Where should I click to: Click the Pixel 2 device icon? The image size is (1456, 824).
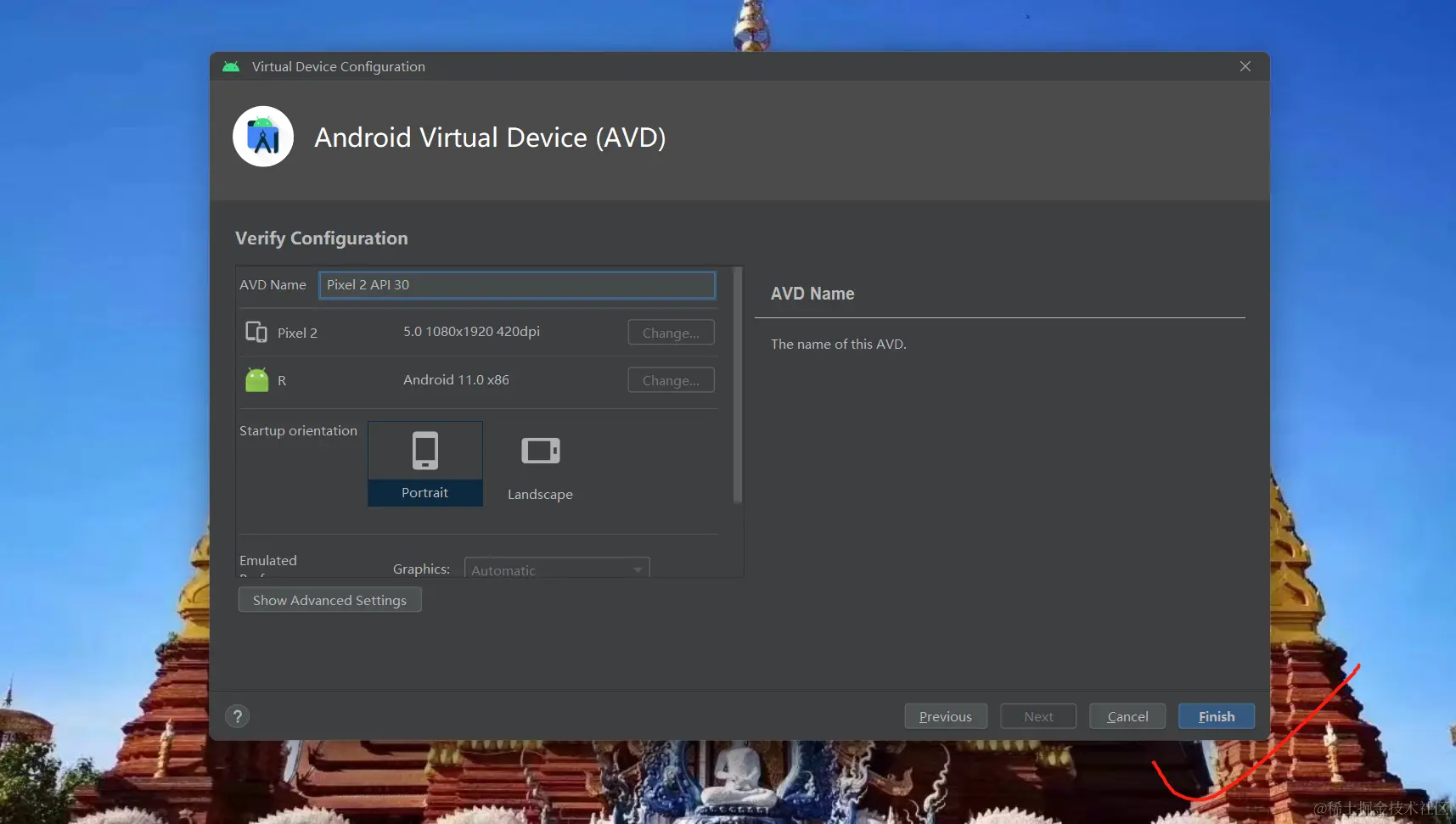tap(256, 332)
